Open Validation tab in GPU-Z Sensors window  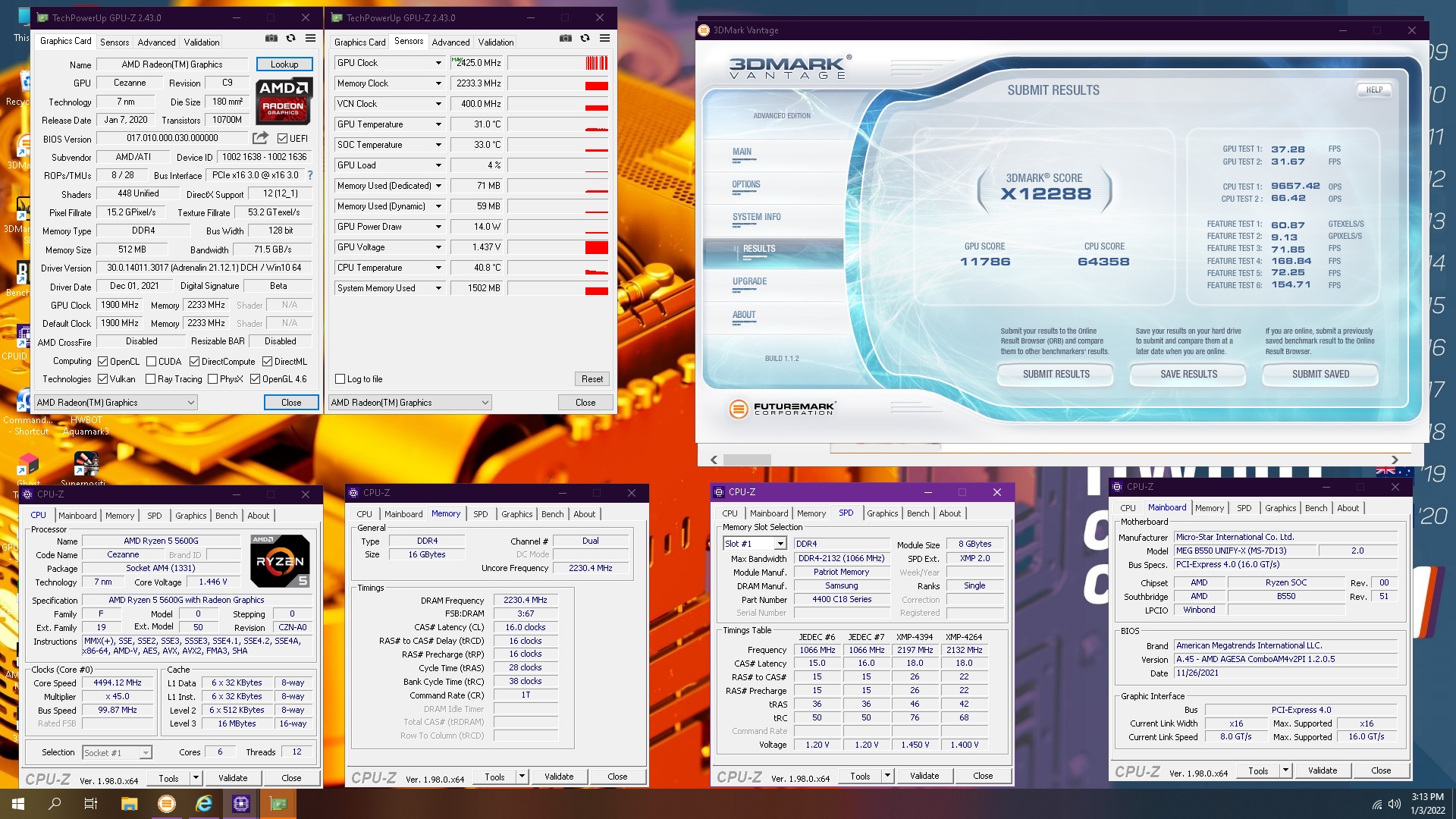[495, 42]
